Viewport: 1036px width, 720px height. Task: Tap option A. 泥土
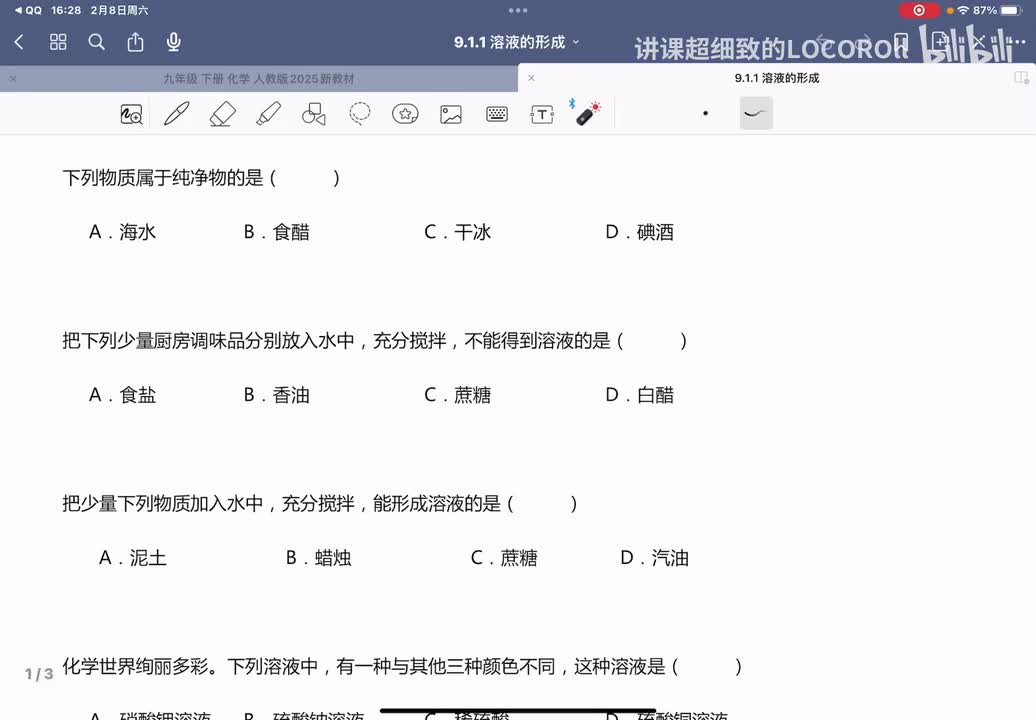132,558
